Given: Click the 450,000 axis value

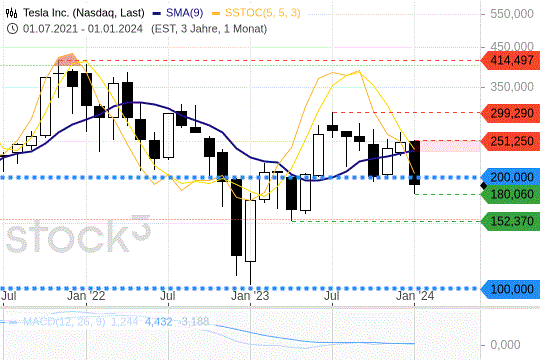Looking at the screenshot, I should 512,47.
